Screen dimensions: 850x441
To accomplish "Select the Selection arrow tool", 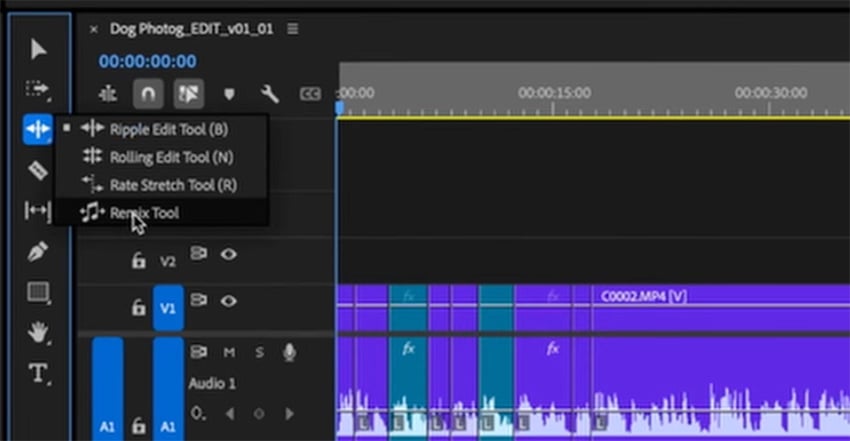I will click(x=38, y=49).
